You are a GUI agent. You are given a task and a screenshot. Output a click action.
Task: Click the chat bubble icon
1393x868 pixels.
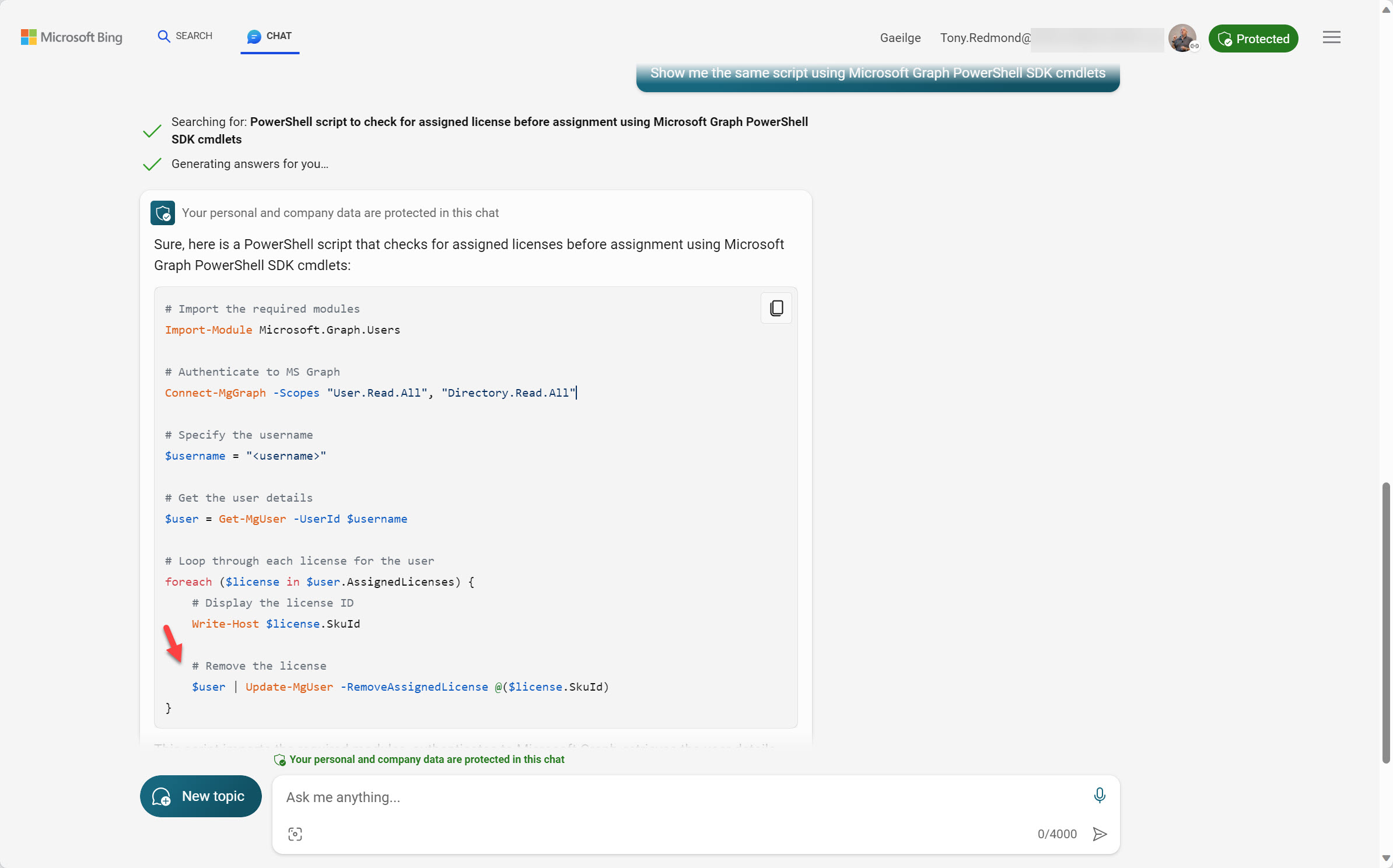pos(254,37)
